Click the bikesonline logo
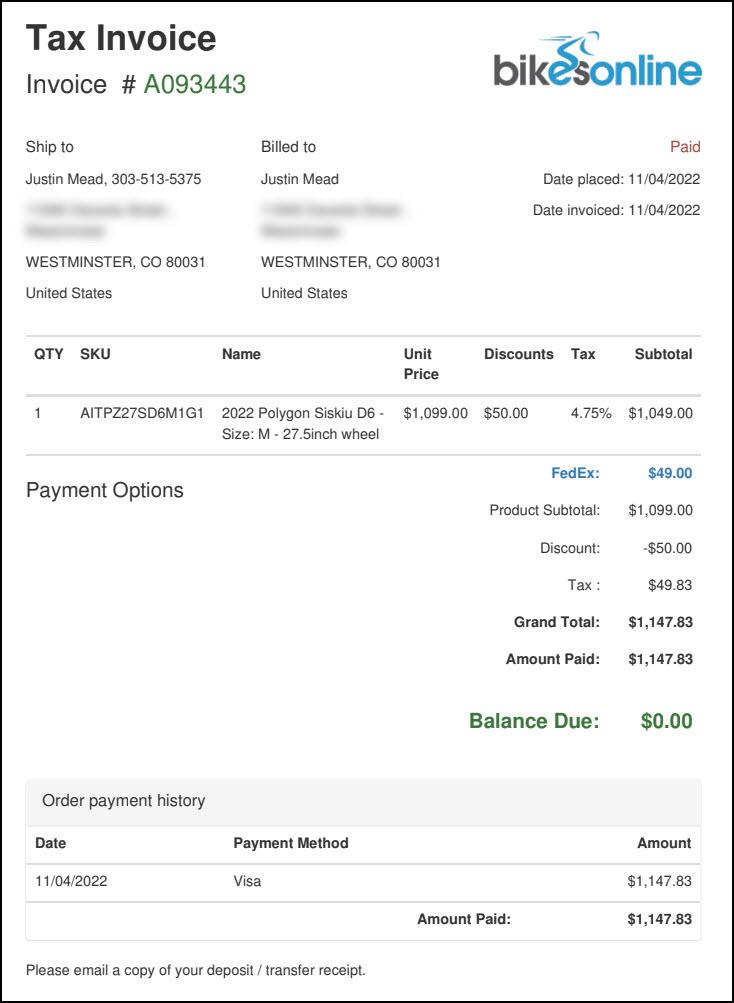Image resolution: width=734 pixels, height=1003 pixels. 597,61
